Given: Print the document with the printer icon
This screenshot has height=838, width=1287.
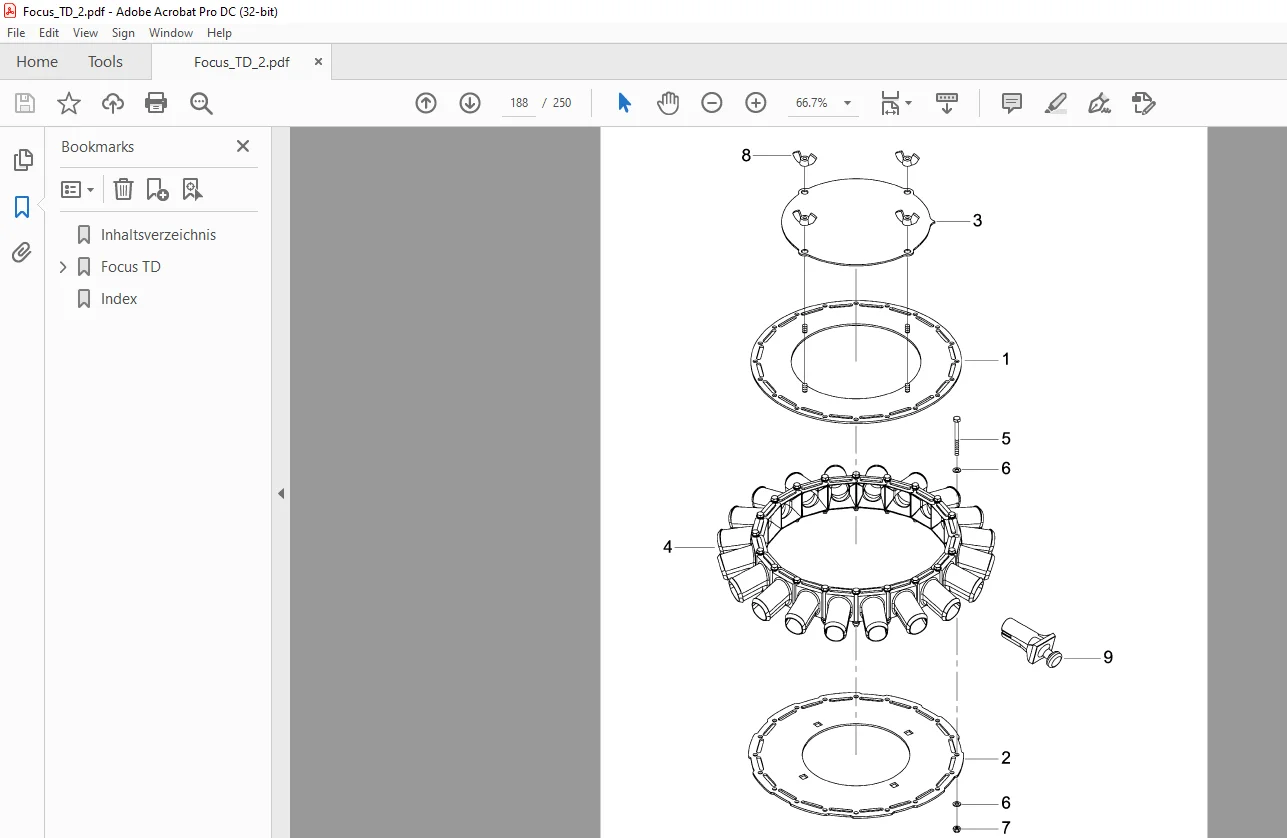Looking at the screenshot, I should click(x=156, y=103).
